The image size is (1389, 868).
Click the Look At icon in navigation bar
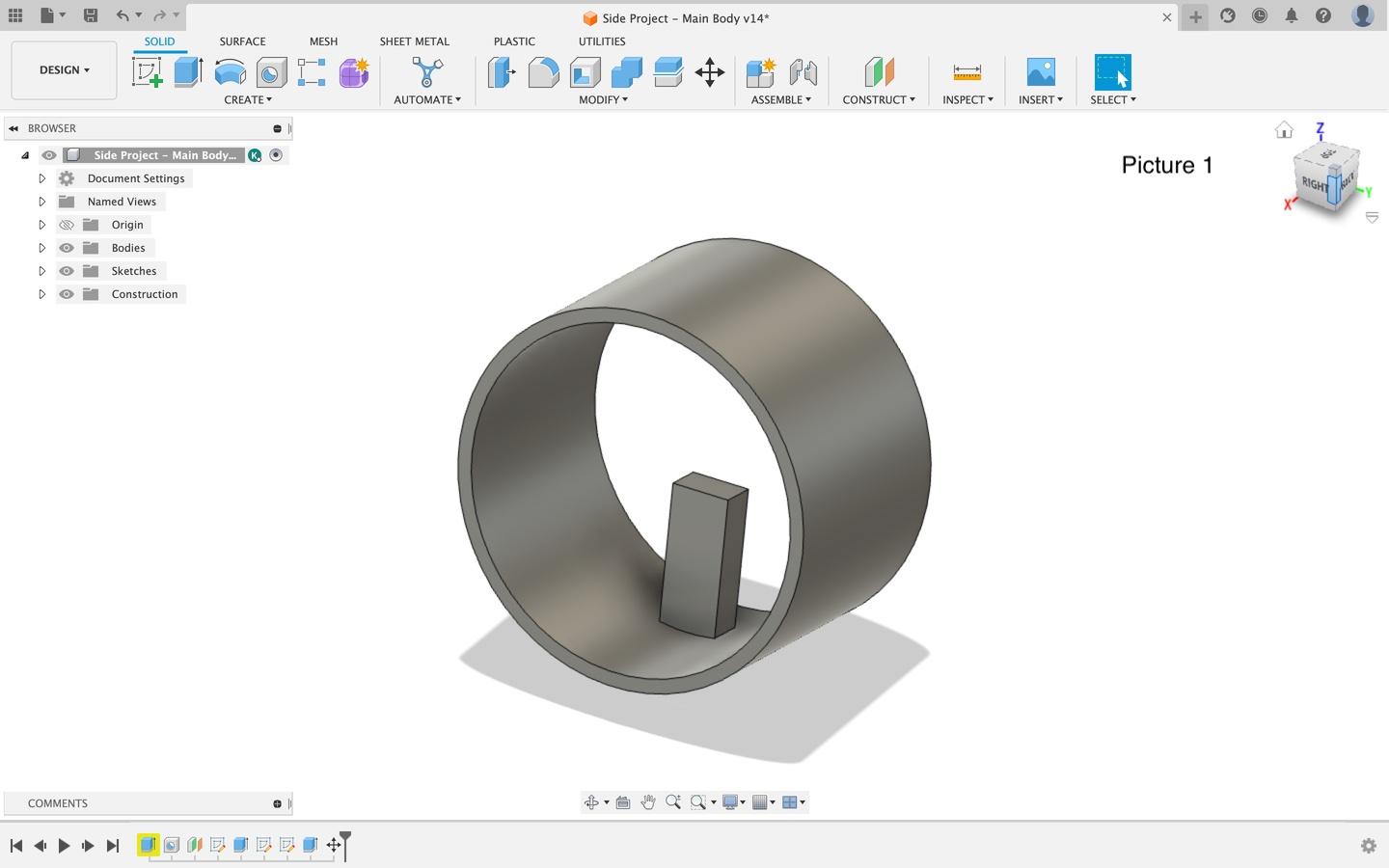623,802
